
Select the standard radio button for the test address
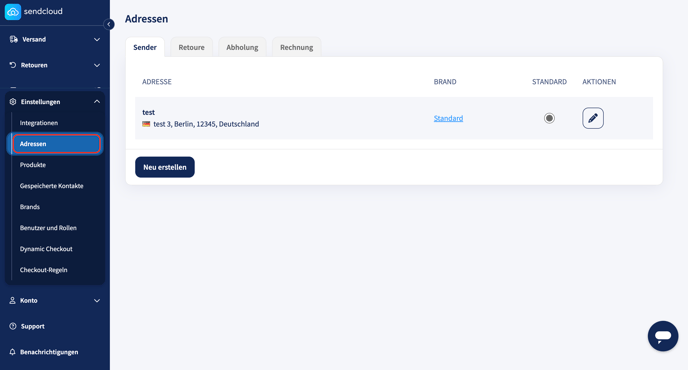coord(549,118)
